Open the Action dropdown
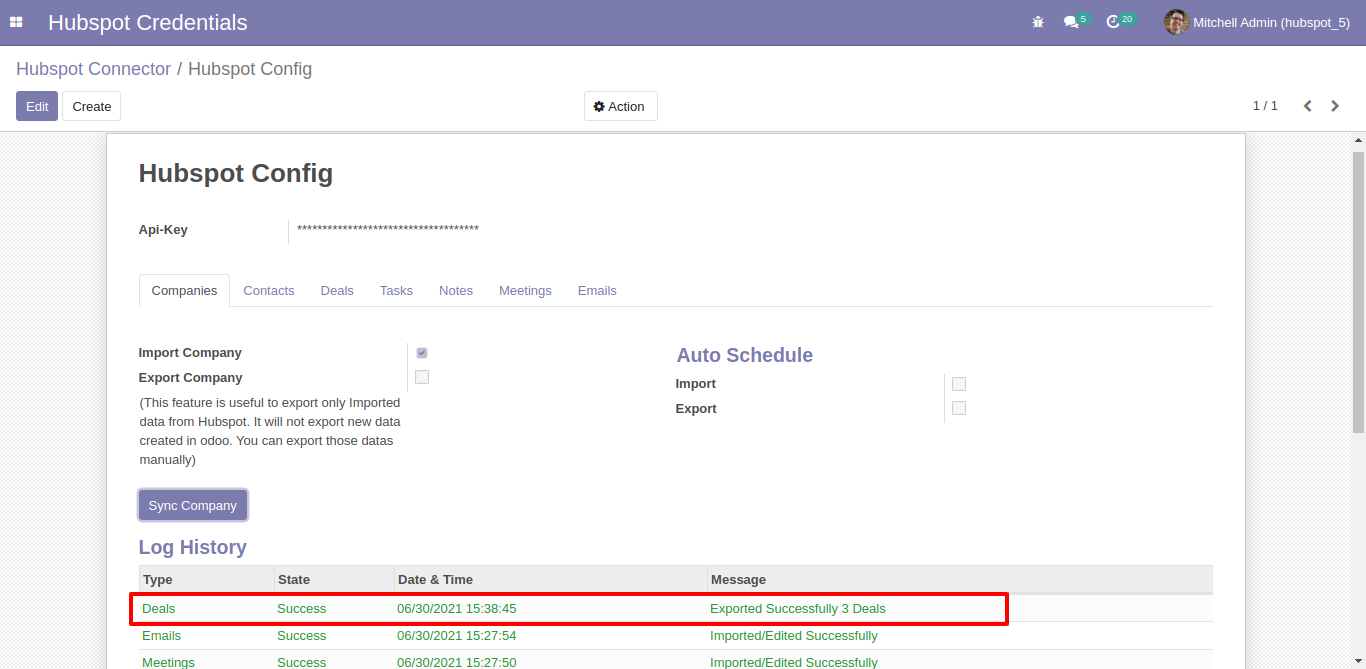The width and height of the screenshot is (1366, 669). tap(620, 106)
